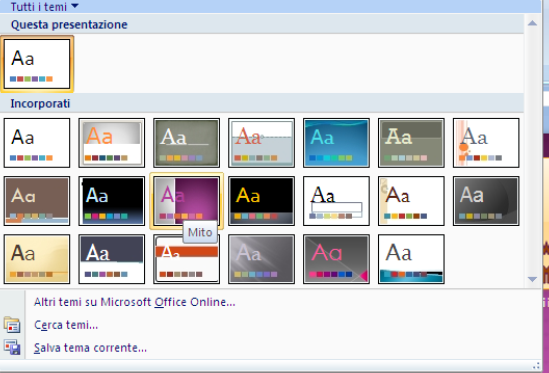Apply the theme with red Aa and dashed line
The height and width of the screenshot is (373, 549).
(x=262, y=143)
